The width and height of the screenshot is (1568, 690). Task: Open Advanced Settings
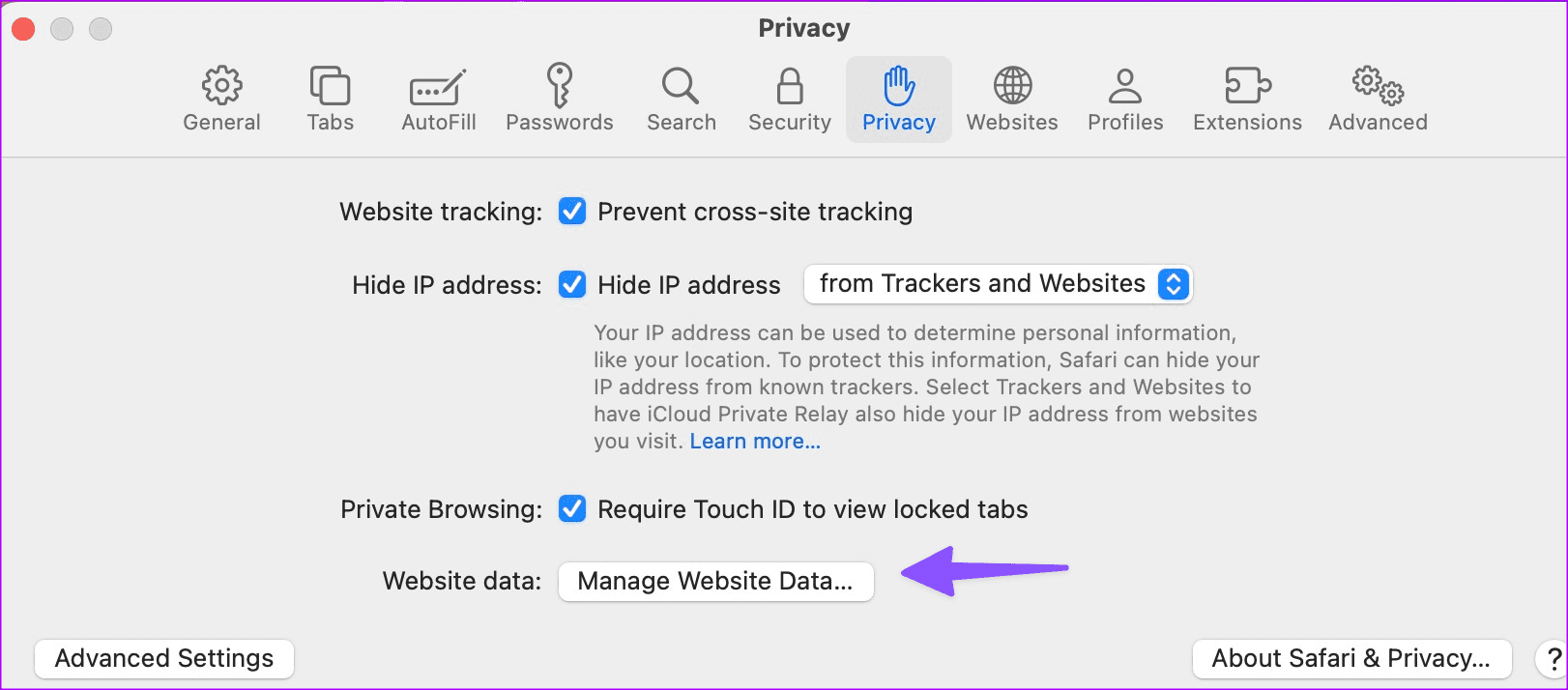pyautogui.click(x=162, y=658)
